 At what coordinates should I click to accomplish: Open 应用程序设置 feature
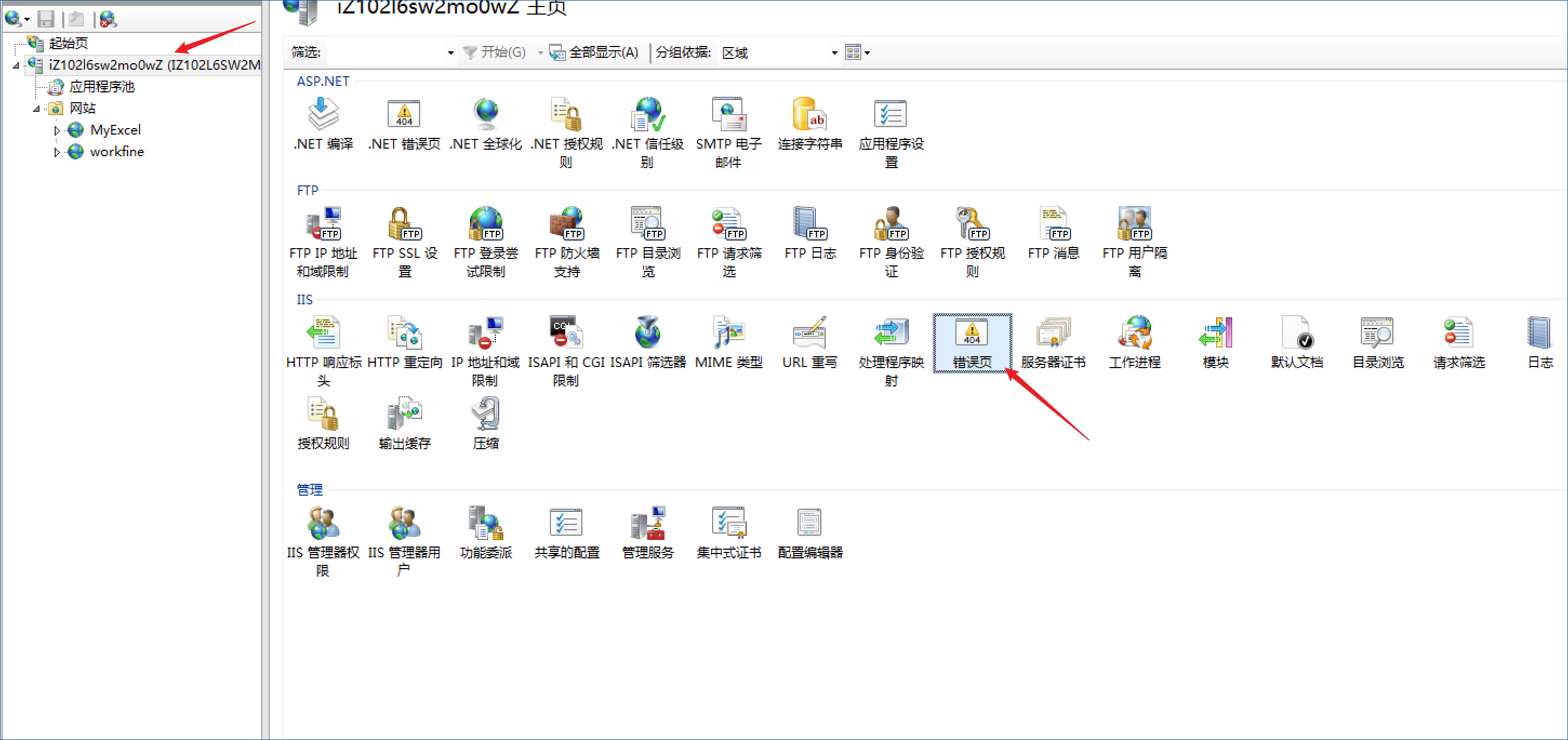click(x=891, y=134)
